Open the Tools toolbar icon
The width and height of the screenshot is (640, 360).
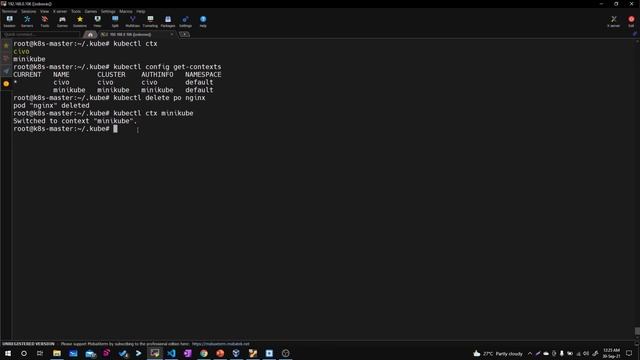click(x=44, y=21)
